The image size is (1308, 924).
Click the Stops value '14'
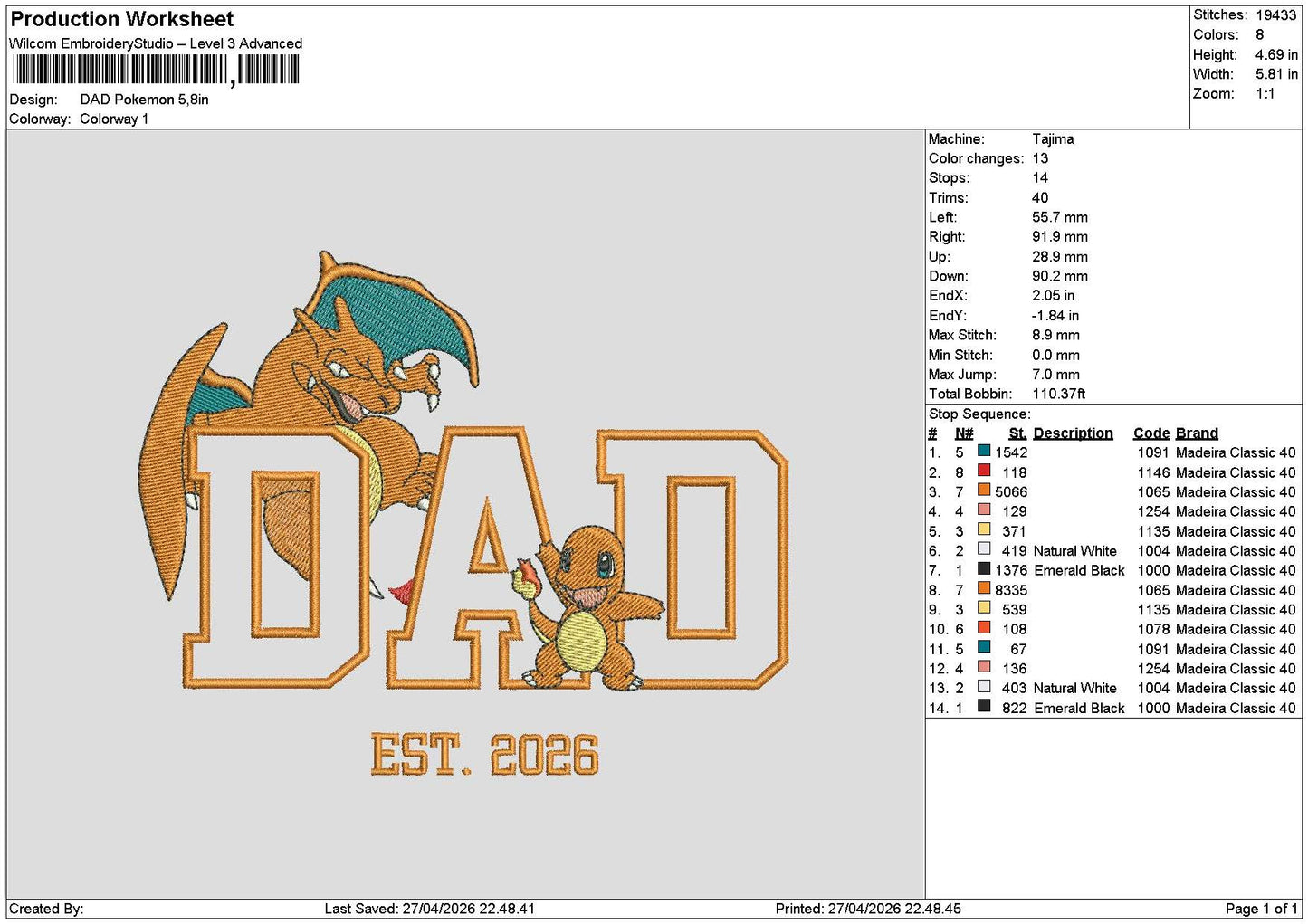[x=1040, y=178]
